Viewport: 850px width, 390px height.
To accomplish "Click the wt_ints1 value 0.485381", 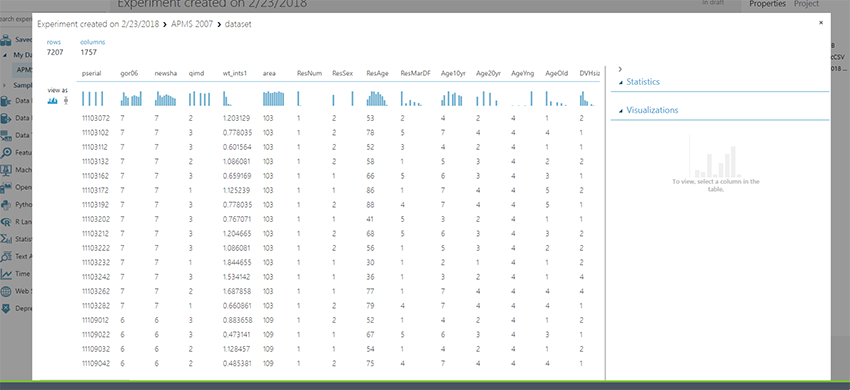I will (236, 363).
